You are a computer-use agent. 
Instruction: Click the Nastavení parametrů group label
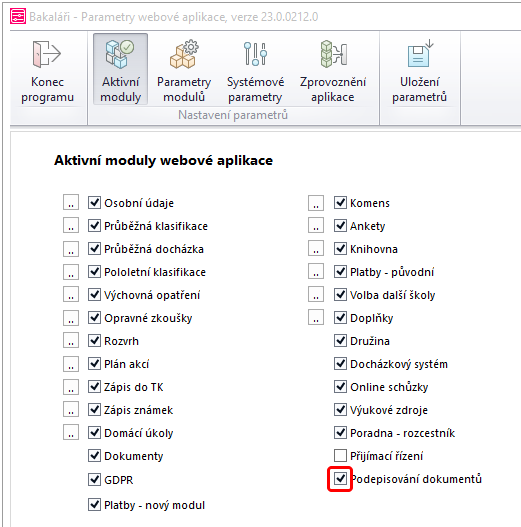coord(233,115)
